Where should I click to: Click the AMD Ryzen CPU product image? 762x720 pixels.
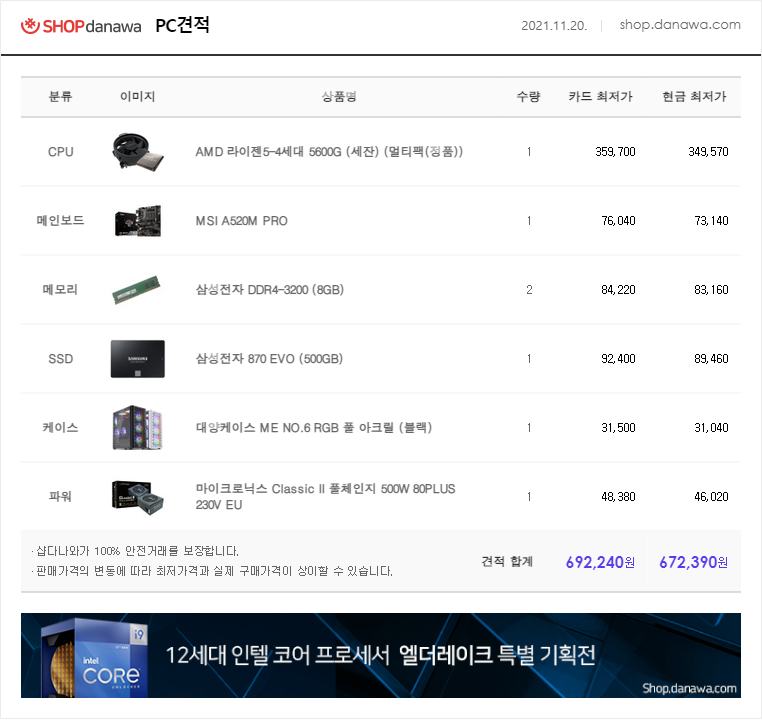(138, 152)
